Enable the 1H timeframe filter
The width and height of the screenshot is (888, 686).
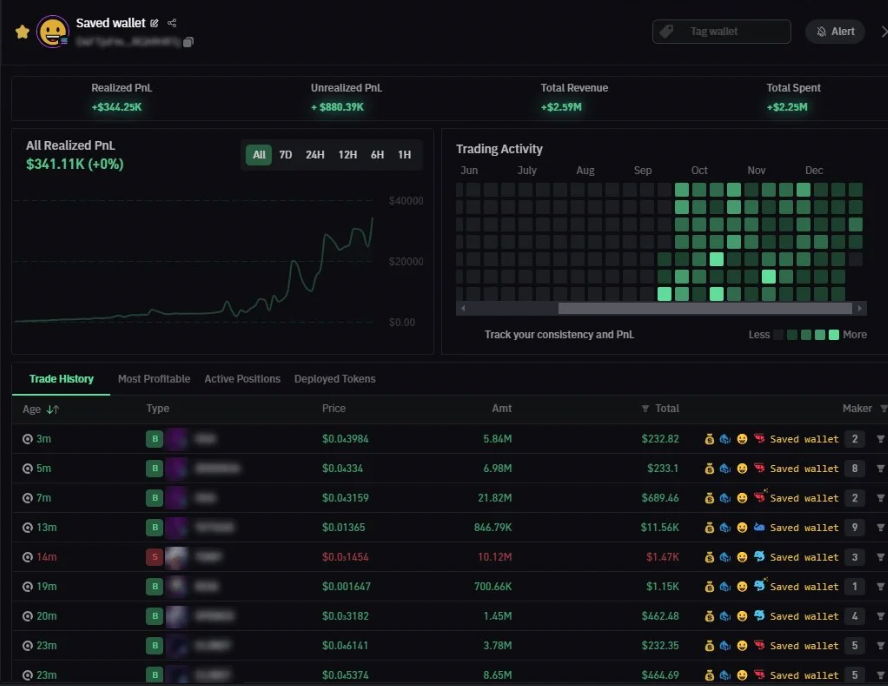point(404,155)
